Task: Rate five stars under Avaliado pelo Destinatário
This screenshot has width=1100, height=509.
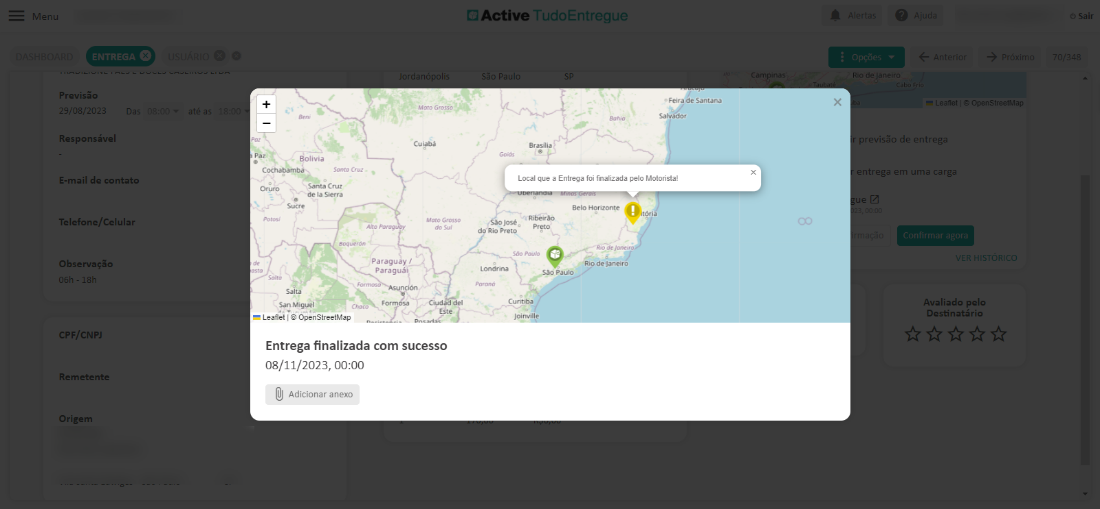Action: pos(999,334)
